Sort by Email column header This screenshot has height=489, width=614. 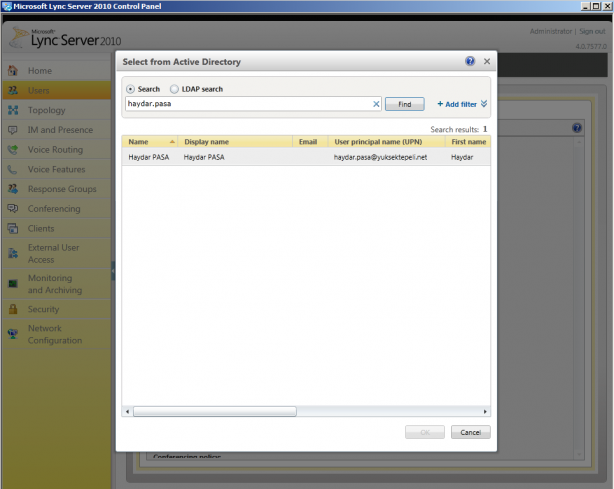pos(310,142)
